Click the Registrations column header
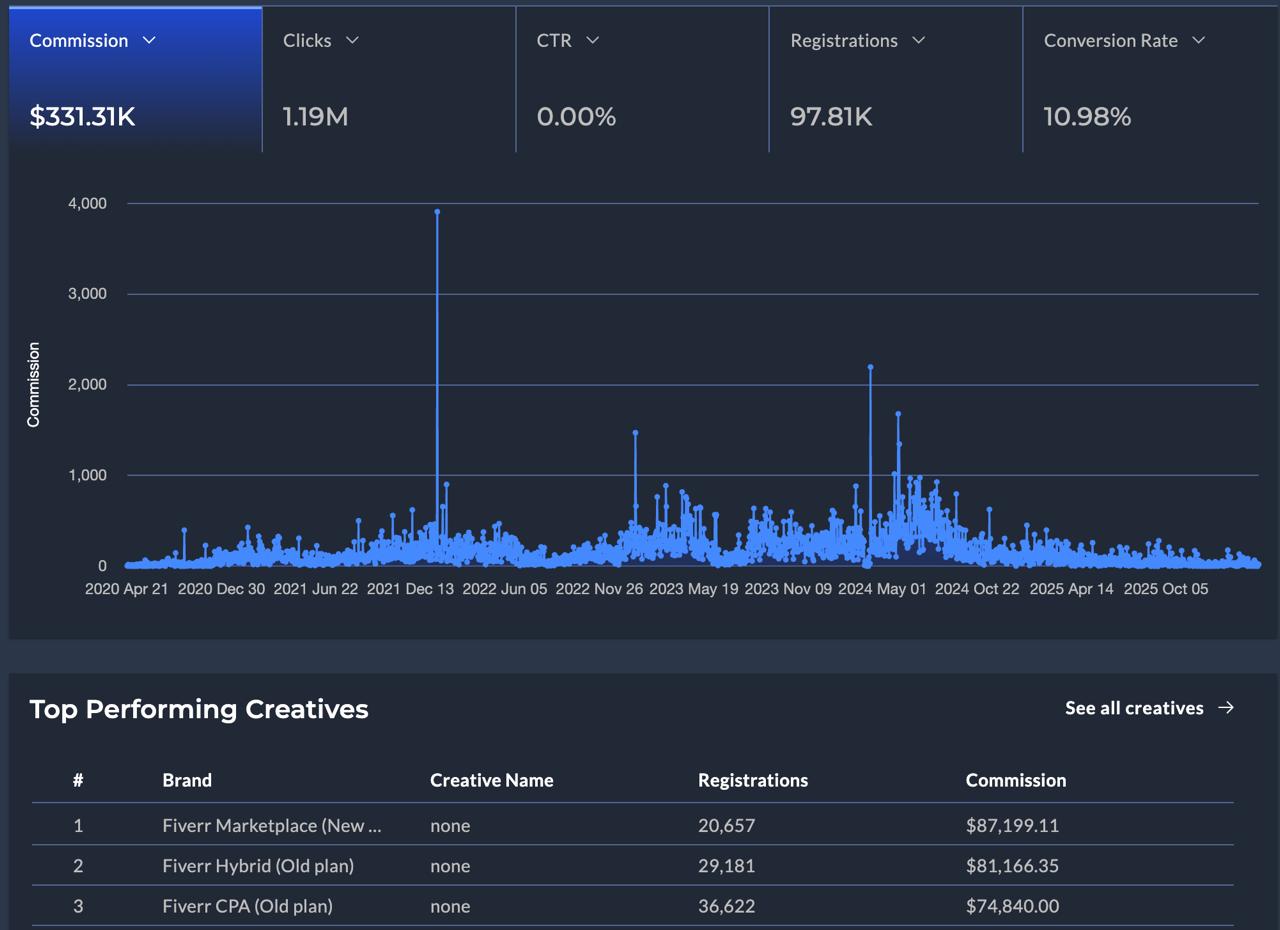The height and width of the screenshot is (930, 1280). point(753,780)
